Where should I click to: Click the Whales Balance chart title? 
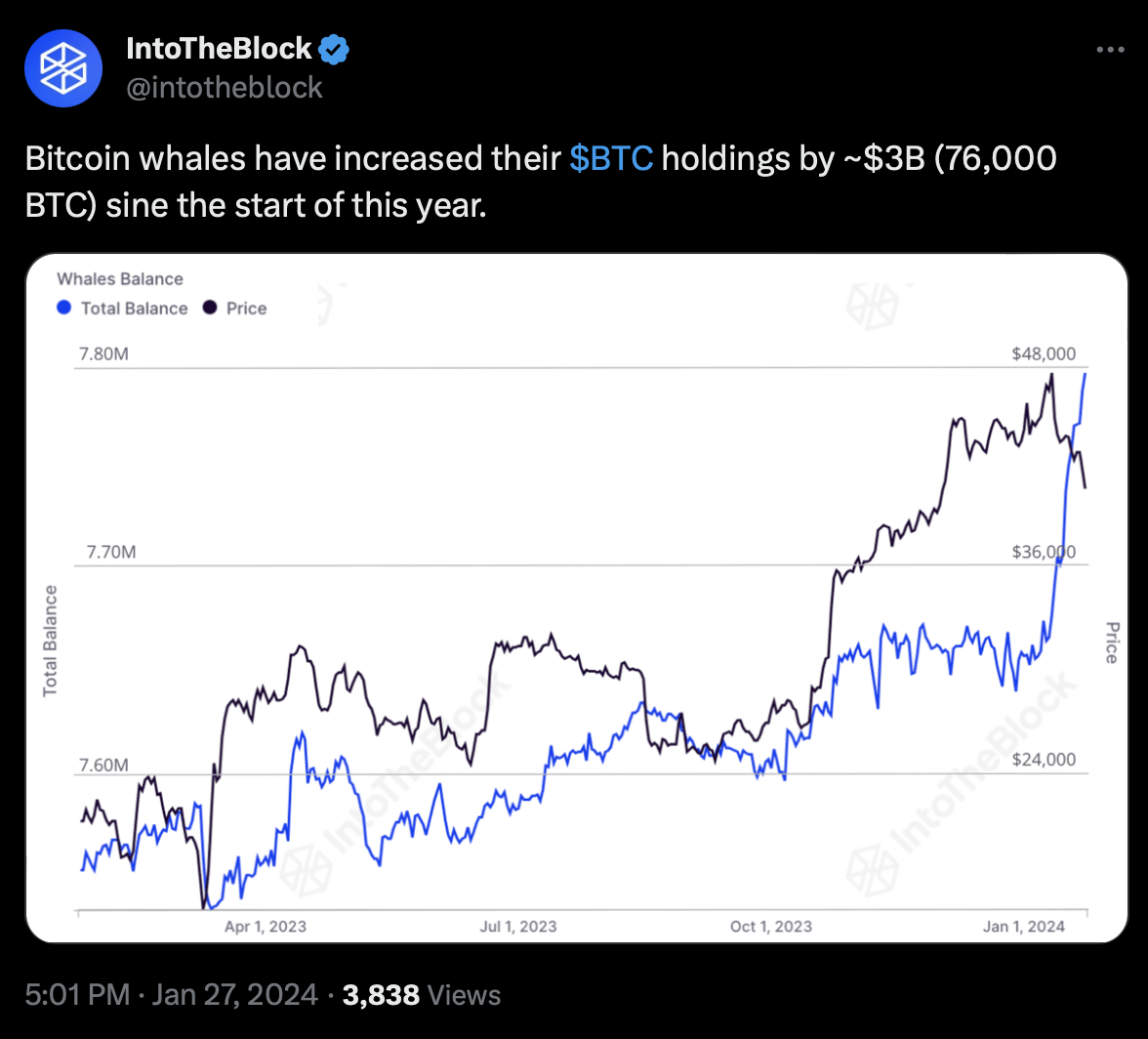[120, 279]
